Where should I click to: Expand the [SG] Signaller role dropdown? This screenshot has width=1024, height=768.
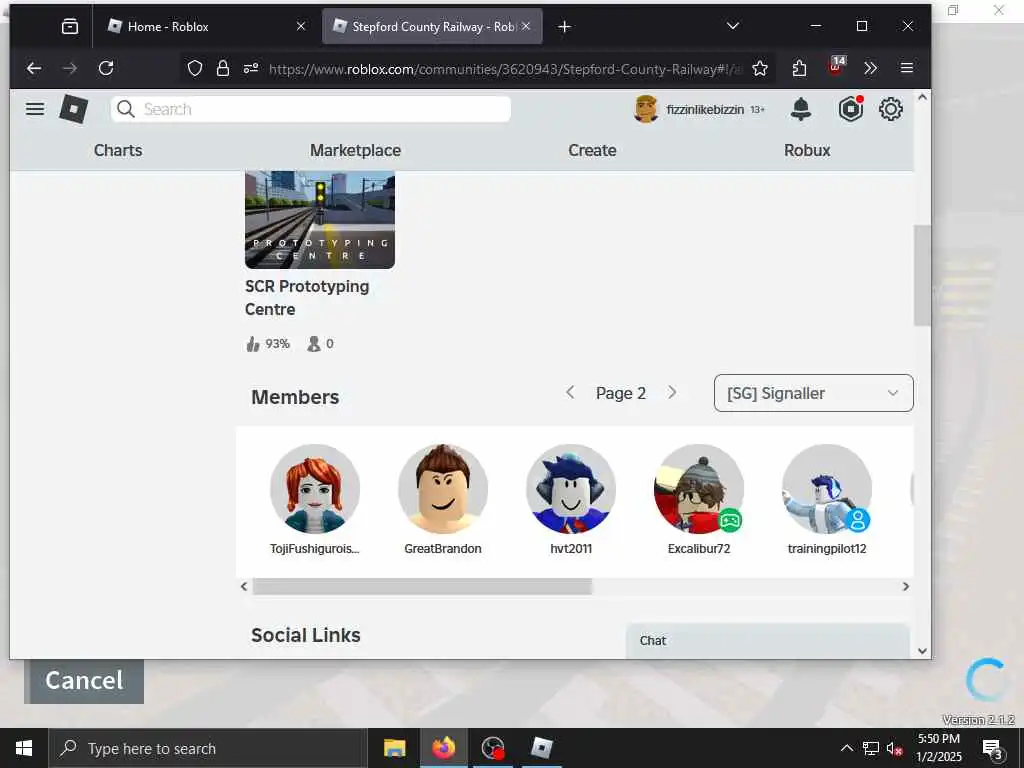click(813, 393)
